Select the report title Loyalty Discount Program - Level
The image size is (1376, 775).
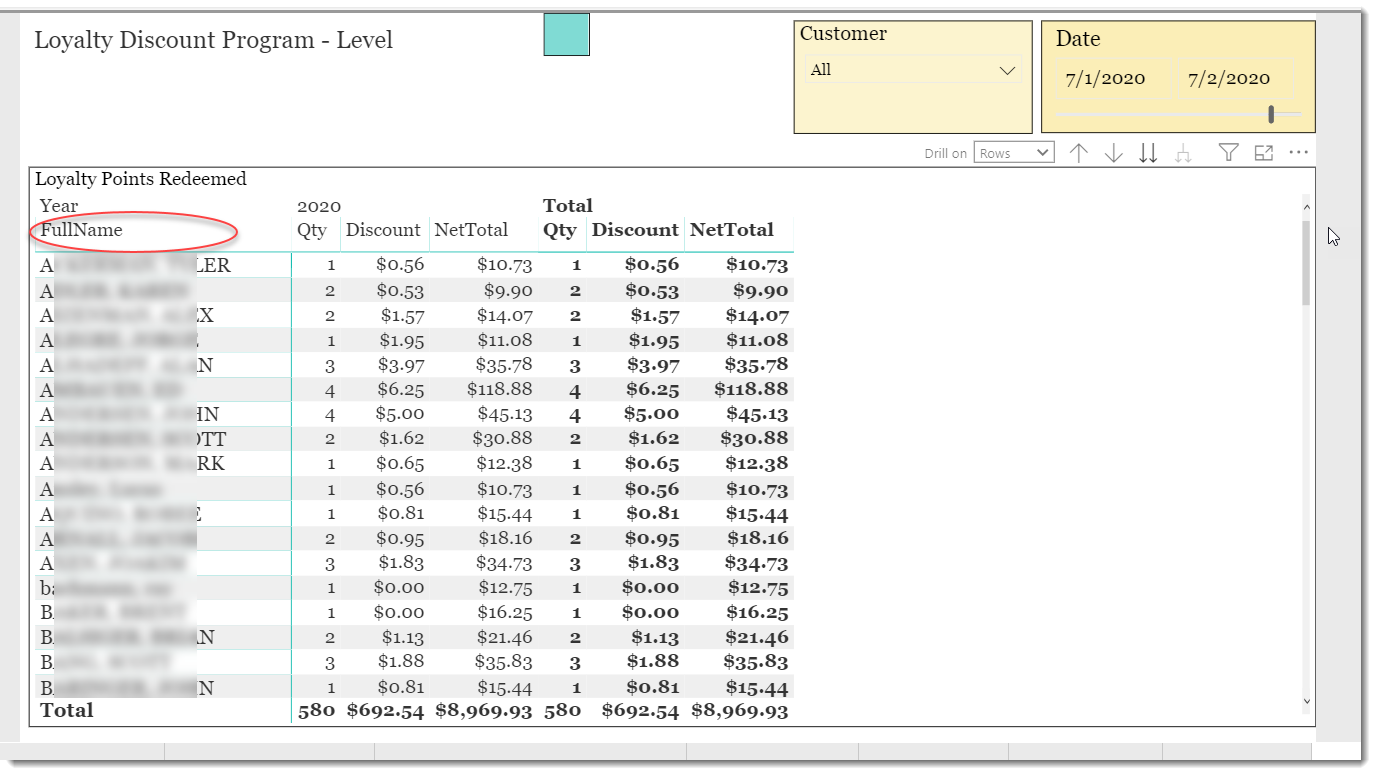coord(214,40)
